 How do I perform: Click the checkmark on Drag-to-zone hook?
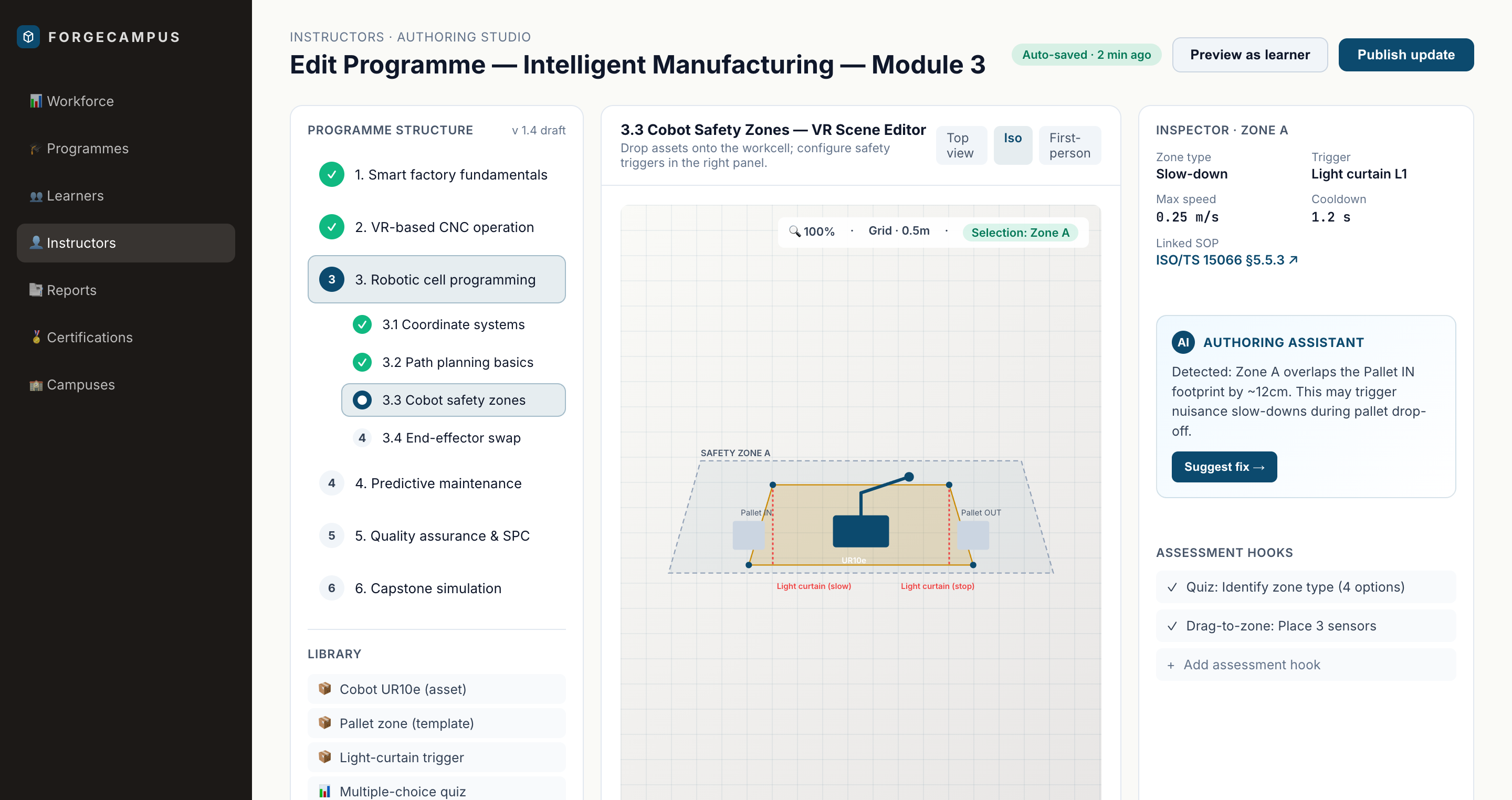[1172, 626]
